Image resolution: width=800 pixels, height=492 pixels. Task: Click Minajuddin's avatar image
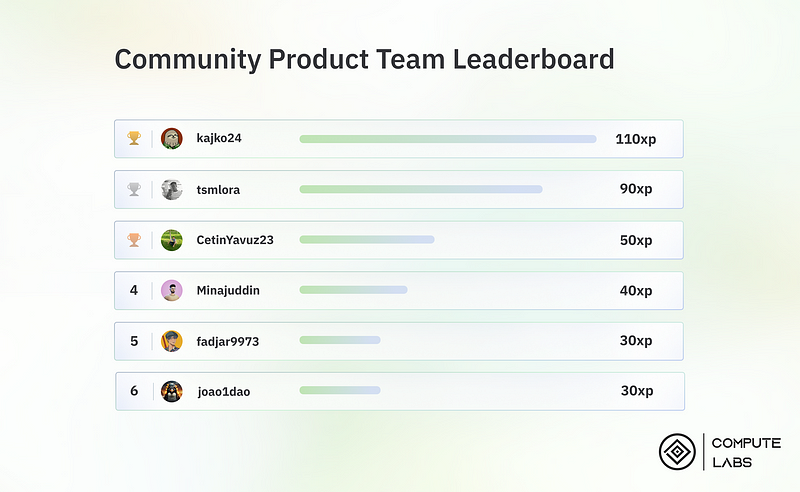[x=172, y=291]
